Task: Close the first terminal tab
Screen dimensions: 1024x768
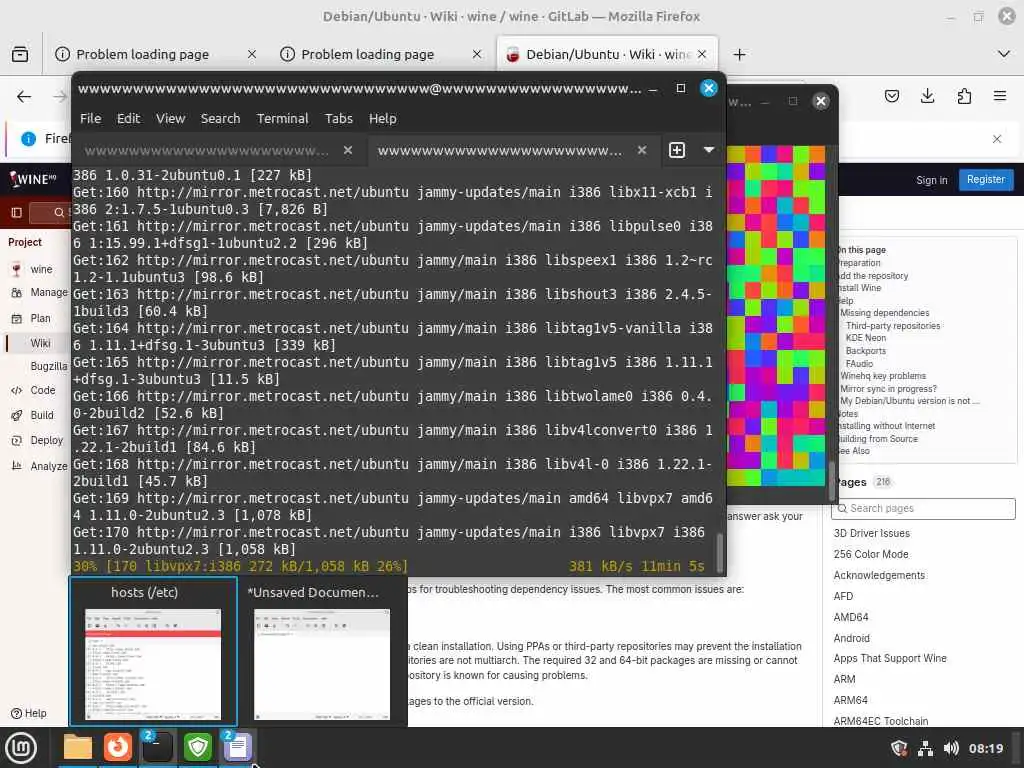Action: click(x=348, y=150)
